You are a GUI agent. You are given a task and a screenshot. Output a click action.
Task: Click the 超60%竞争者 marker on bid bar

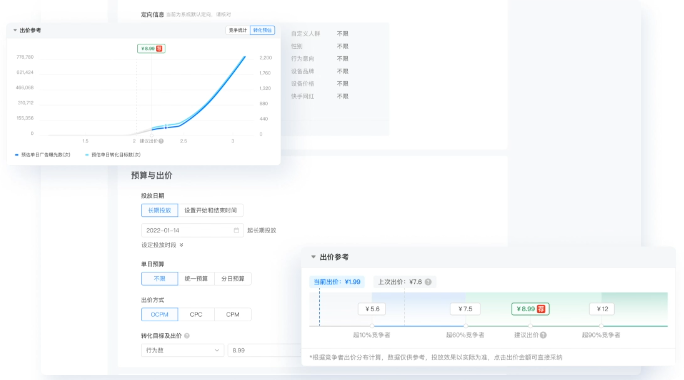465,326
